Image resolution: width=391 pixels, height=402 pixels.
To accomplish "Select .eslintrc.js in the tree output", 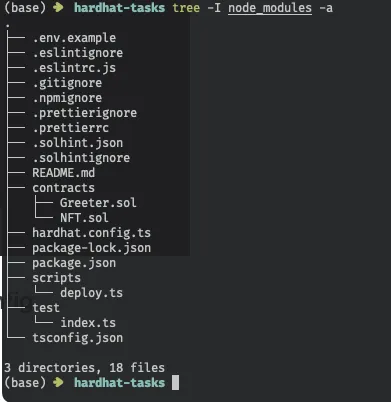I will click(74, 68).
